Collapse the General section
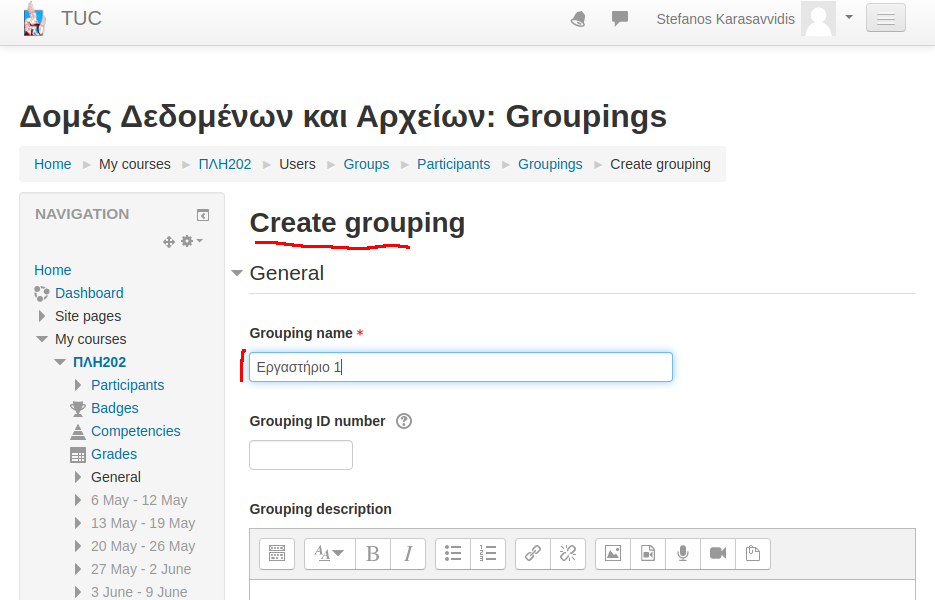Viewport: 935px width, 600px height. pos(237,273)
